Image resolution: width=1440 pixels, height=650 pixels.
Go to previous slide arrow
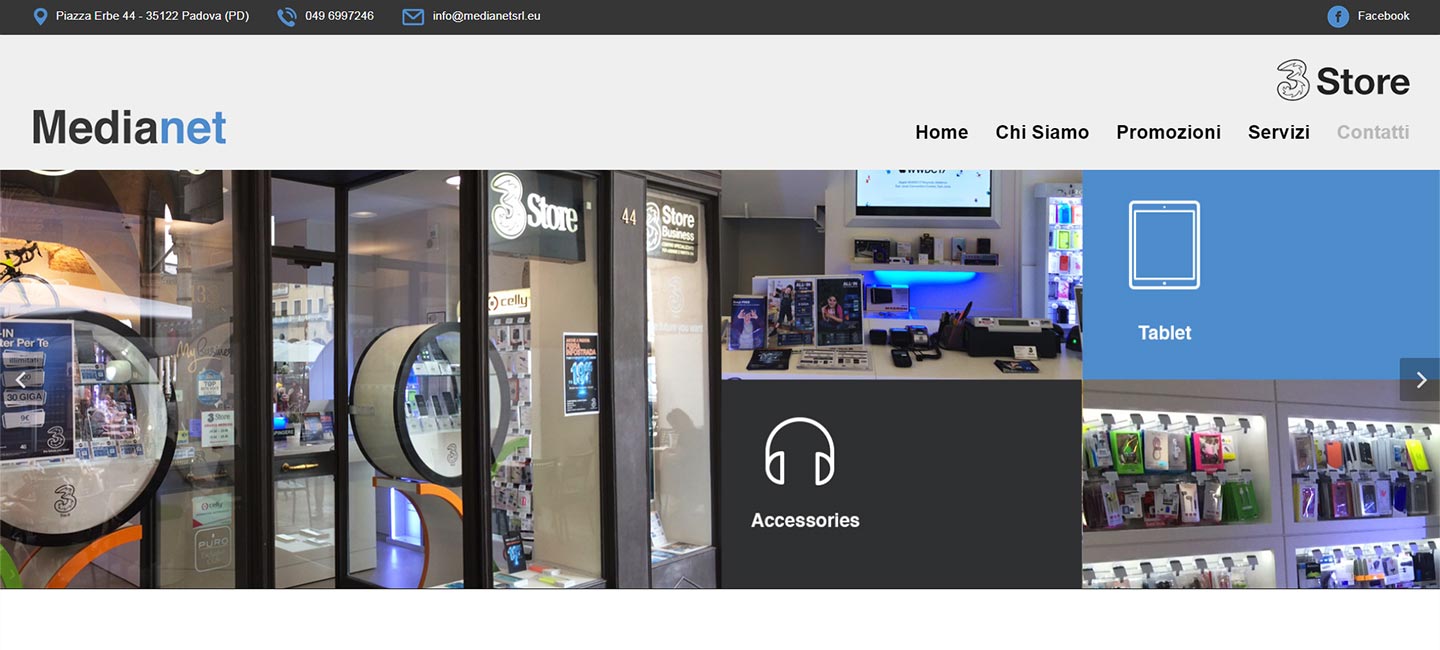coord(20,380)
